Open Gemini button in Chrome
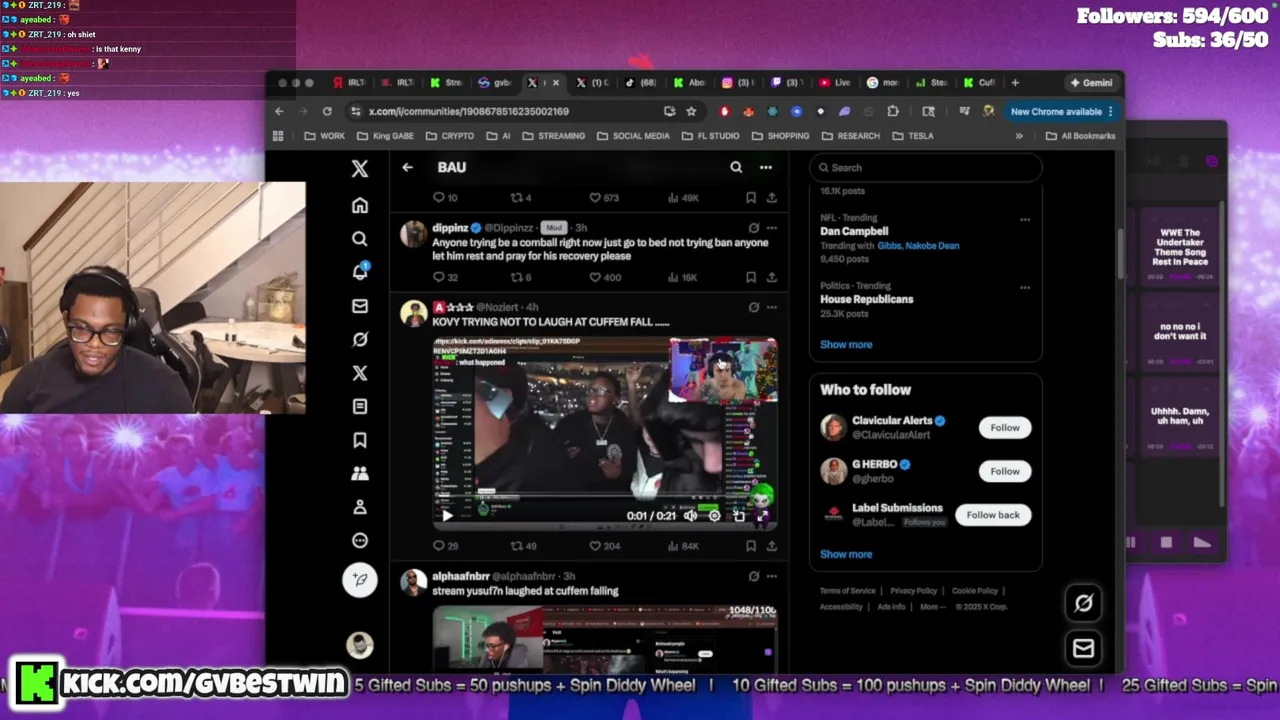 click(x=1090, y=83)
